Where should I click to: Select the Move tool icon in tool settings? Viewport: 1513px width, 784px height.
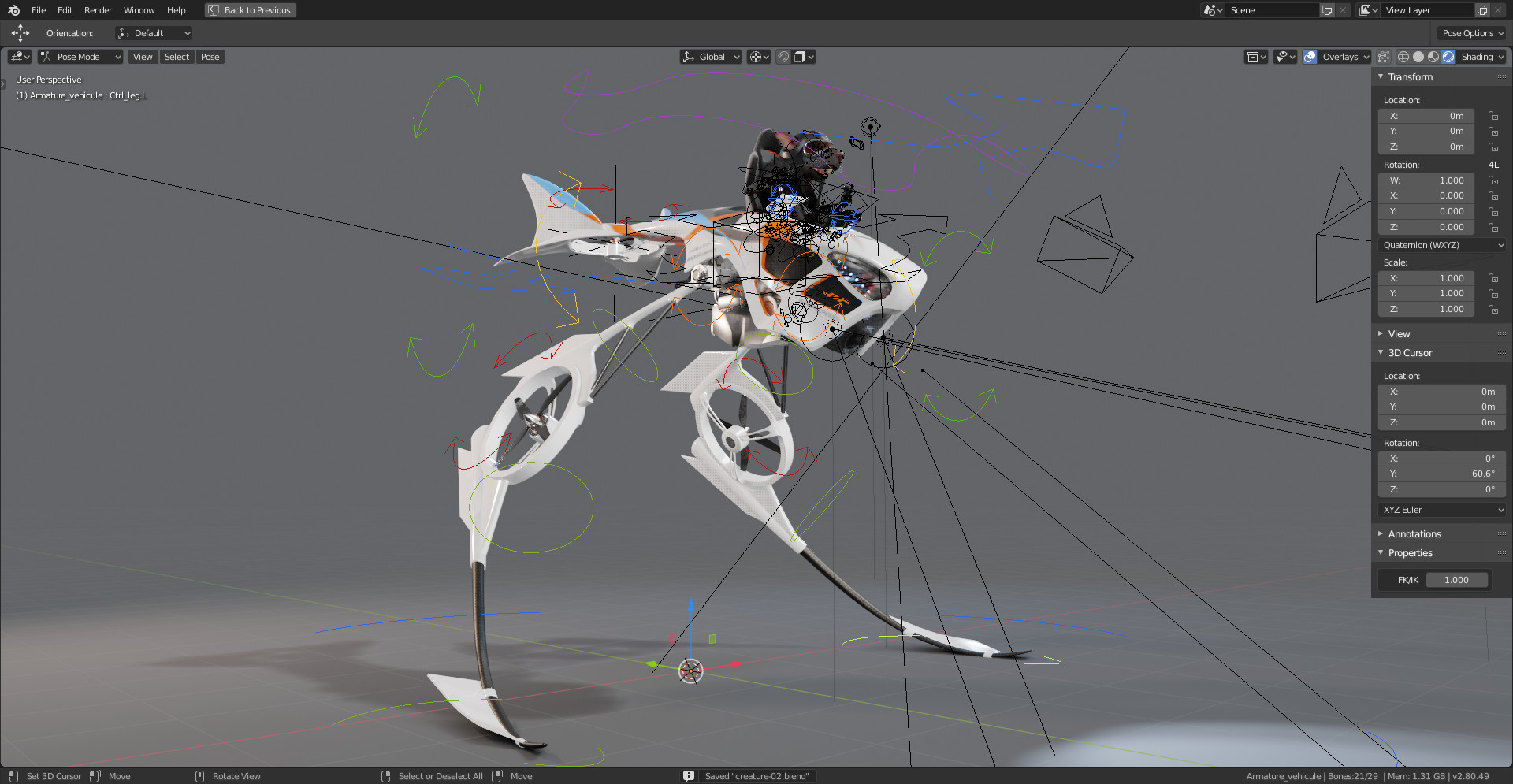tap(20, 33)
